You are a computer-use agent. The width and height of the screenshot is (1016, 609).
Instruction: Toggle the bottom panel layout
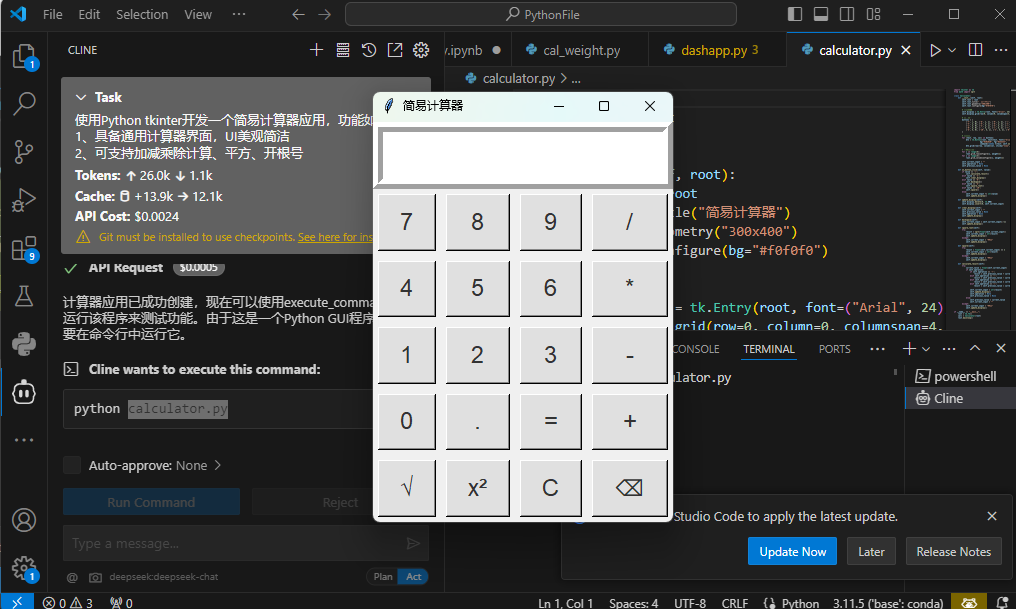(821, 14)
